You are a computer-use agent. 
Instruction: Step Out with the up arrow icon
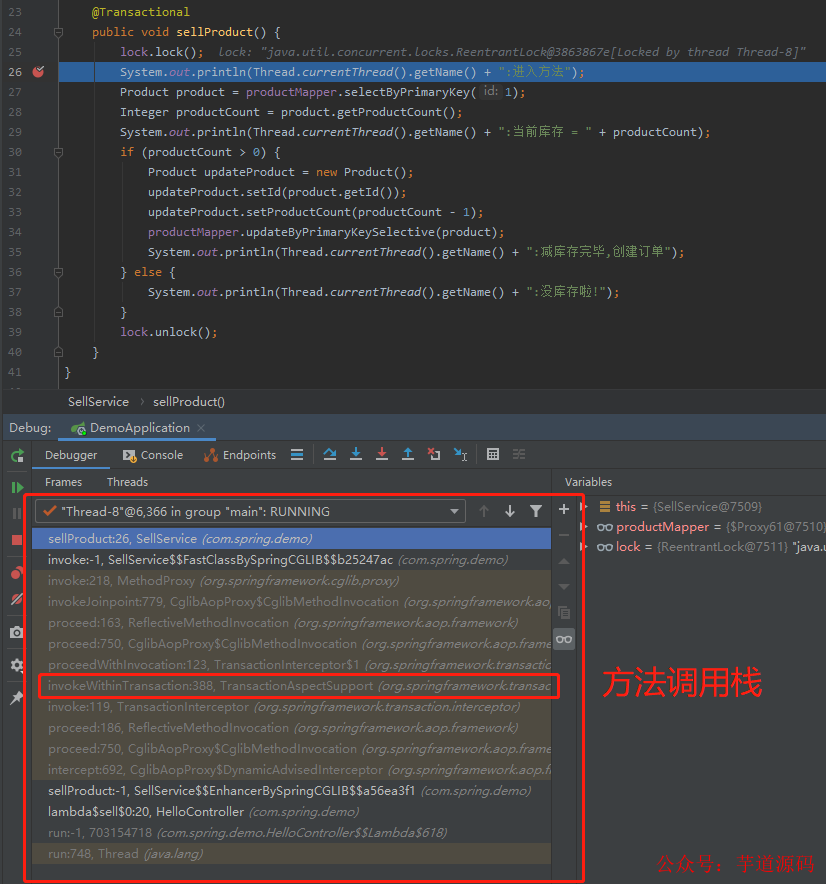(x=408, y=454)
